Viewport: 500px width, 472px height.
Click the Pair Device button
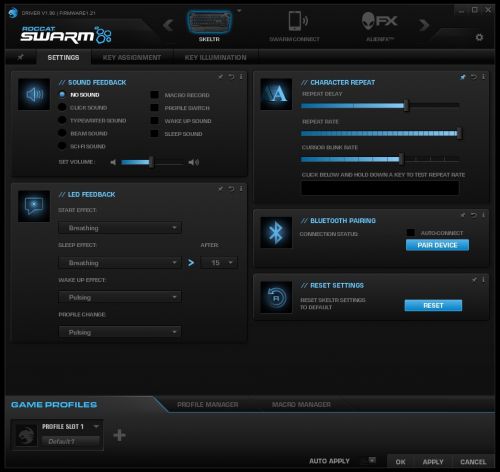(437, 245)
